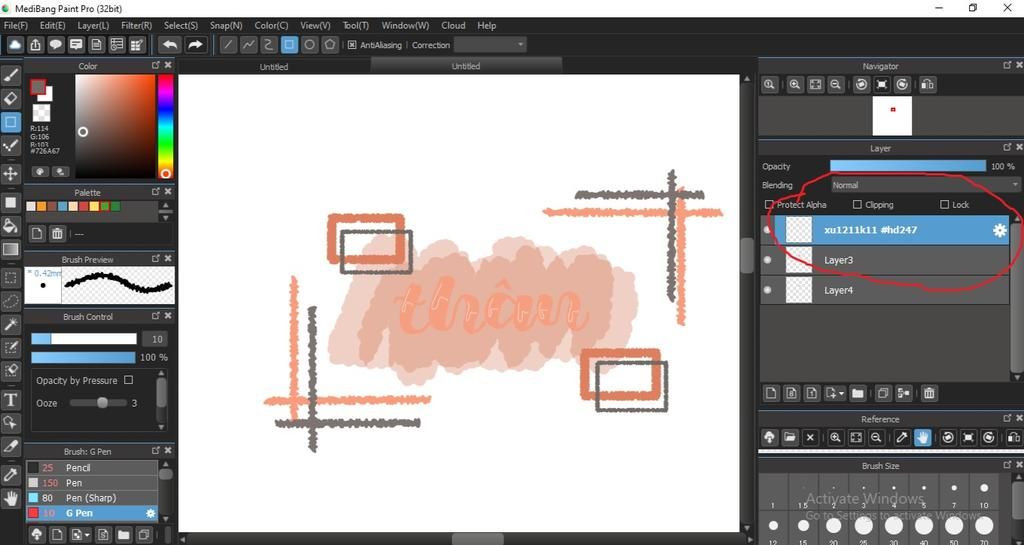Screen dimensions: 1024x545
Task: Adjust the layer Opacity slider
Action: [x=908, y=166]
